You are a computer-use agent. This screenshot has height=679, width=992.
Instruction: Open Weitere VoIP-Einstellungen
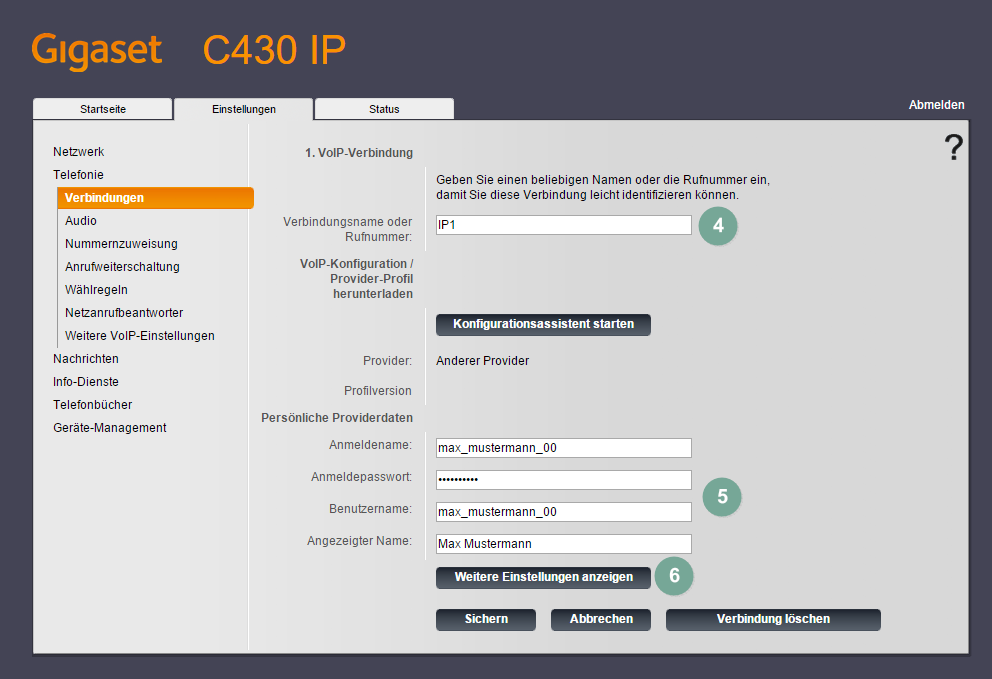pos(140,336)
